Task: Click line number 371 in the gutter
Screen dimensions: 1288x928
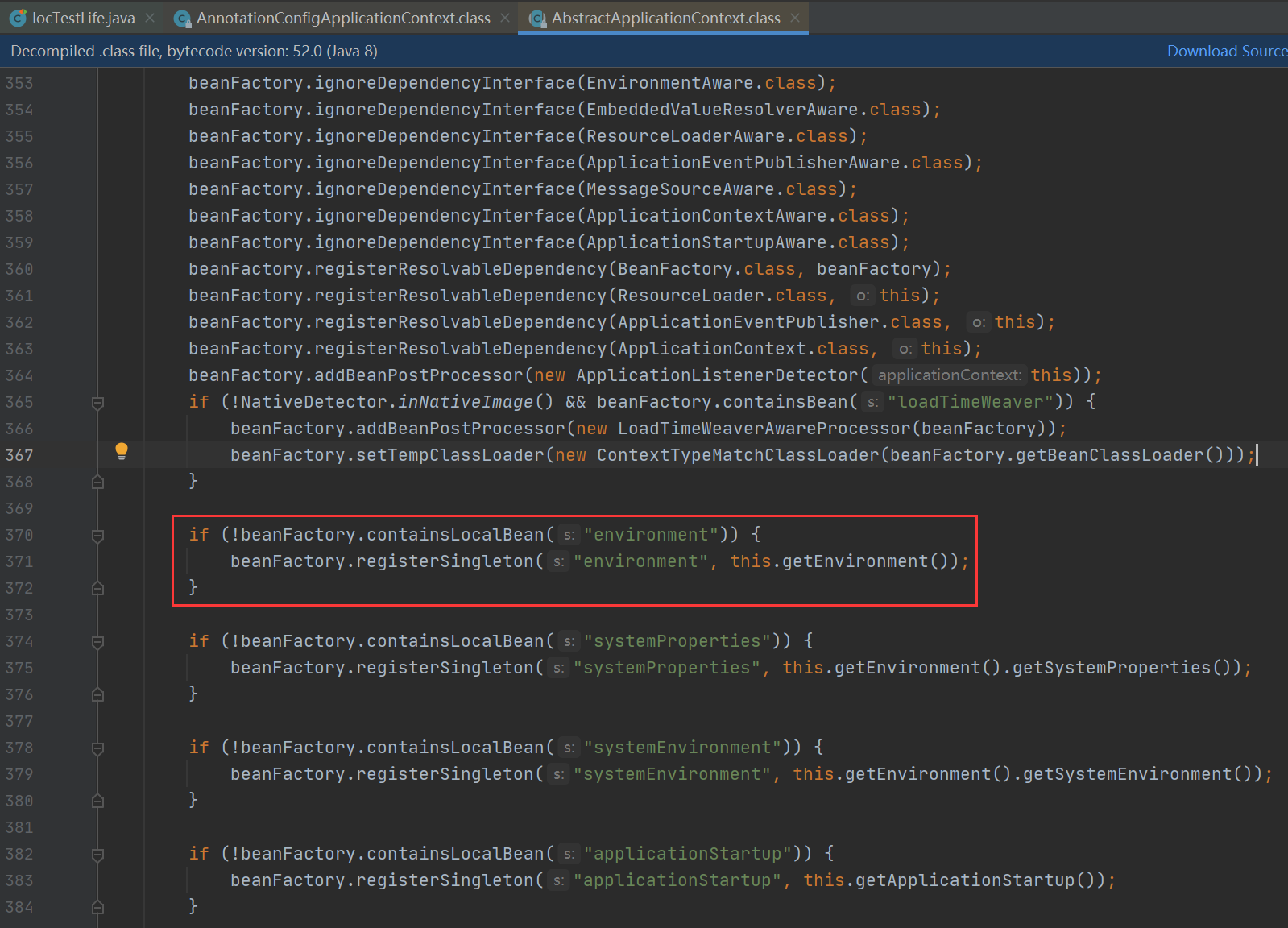Action: [19, 561]
